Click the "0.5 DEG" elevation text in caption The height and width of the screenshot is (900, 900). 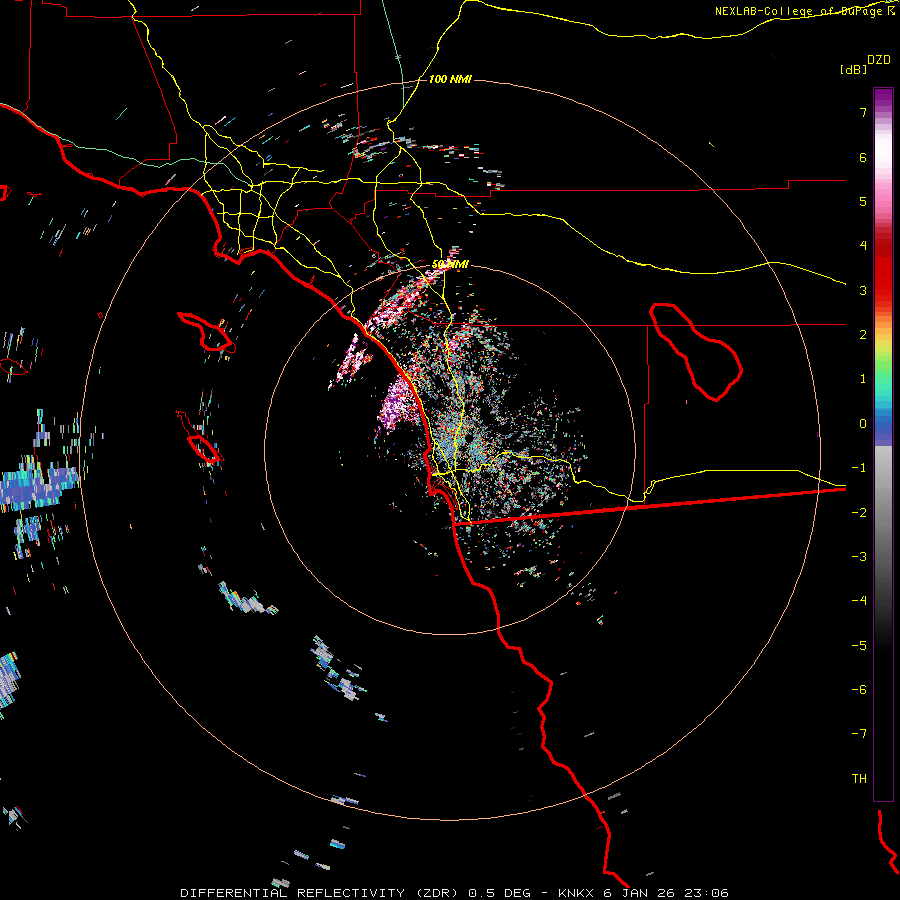[x=499, y=893]
